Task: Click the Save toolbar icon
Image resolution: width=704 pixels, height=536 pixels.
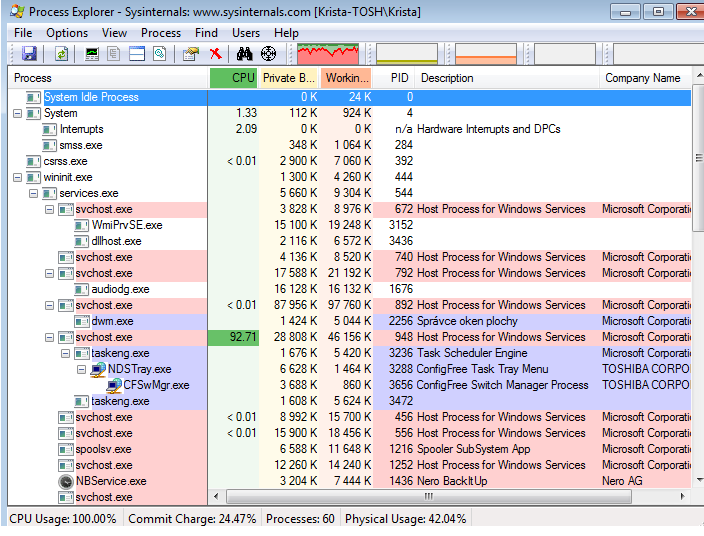Action: 29,54
